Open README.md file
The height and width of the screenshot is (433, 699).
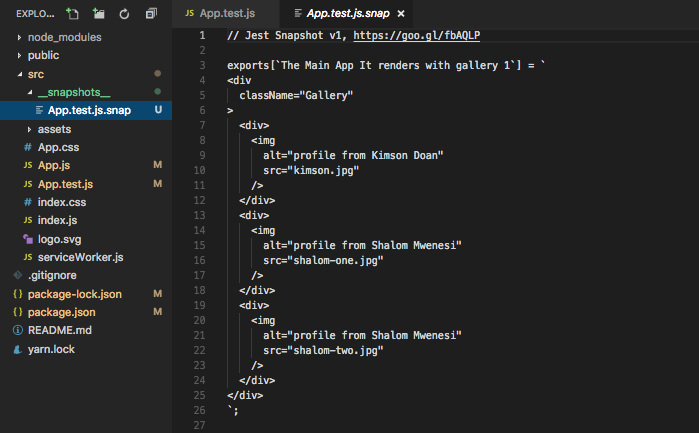pyautogui.click(x=60, y=330)
